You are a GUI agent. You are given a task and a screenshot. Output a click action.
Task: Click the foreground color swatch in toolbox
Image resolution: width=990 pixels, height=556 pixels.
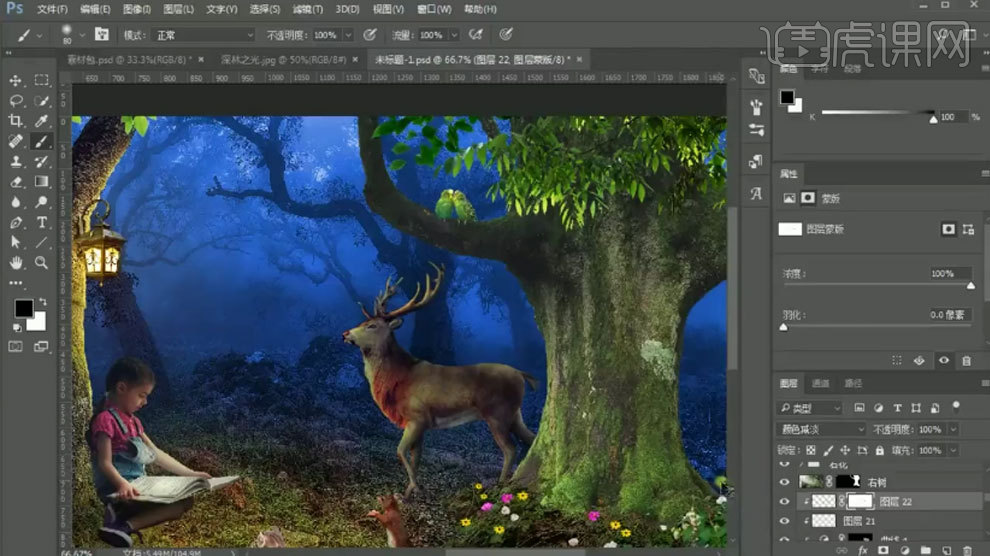pos(24,309)
